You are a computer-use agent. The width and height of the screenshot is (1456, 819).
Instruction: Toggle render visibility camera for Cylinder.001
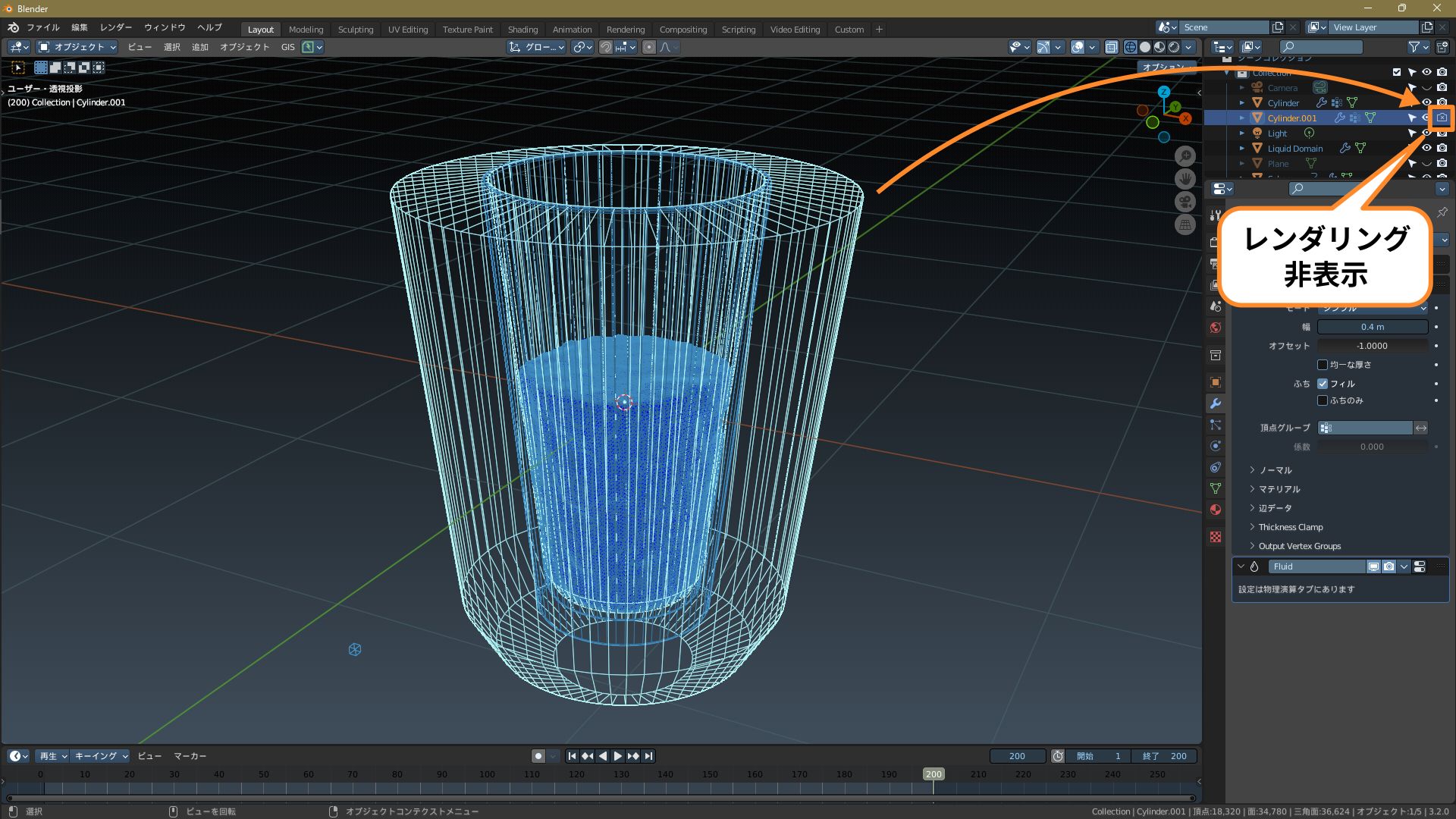click(x=1442, y=118)
